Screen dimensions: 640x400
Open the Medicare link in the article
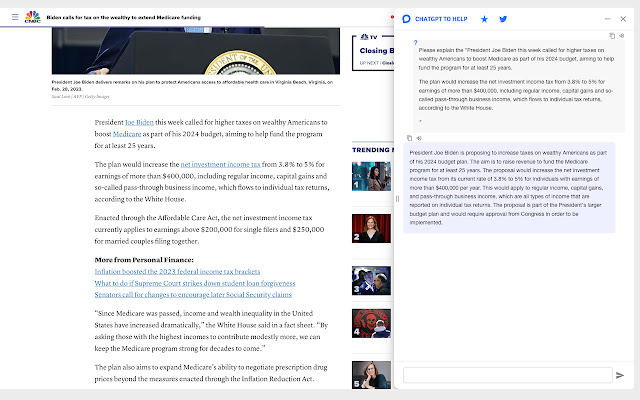[x=127, y=134]
